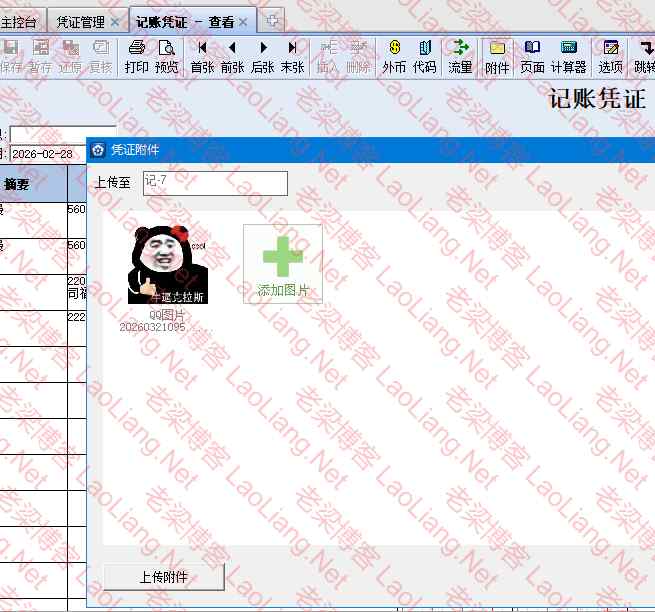Go to previous voucher with 前张
655x612 pixels.
232,57
